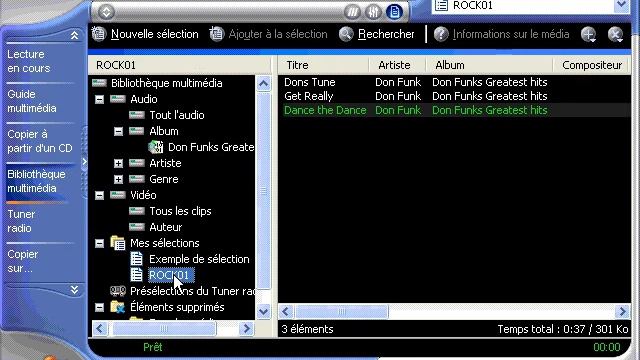Expand the Artiste tree node
The image size is (640, 360).
point(118,163)
